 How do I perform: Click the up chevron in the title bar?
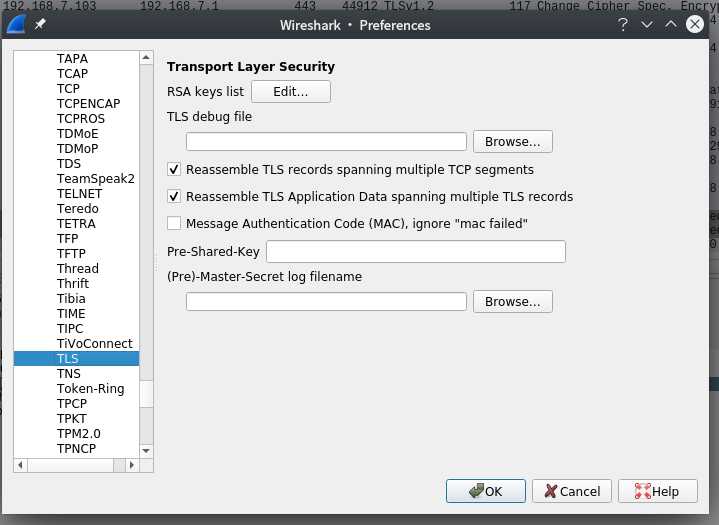[x=670, y=24]
